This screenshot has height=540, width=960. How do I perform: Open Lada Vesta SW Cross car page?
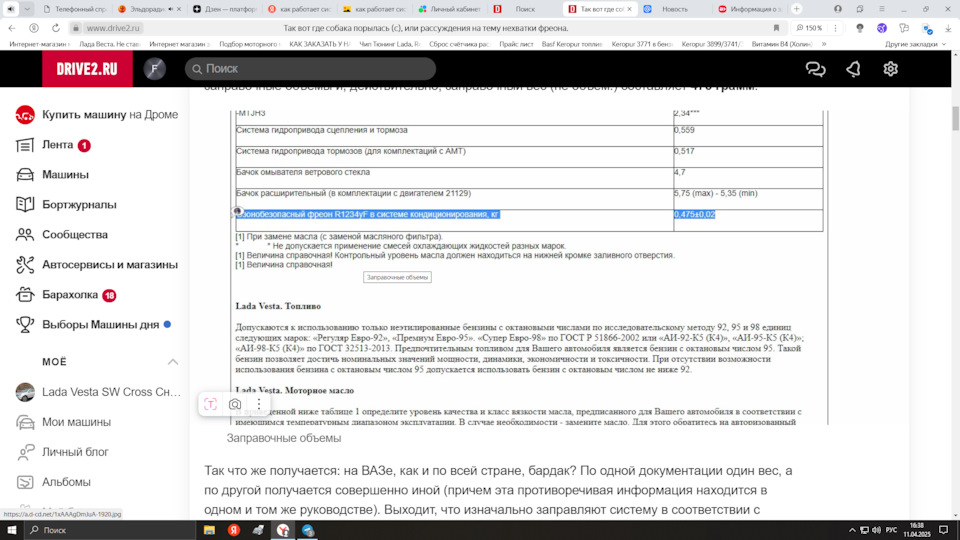(111, 392)
